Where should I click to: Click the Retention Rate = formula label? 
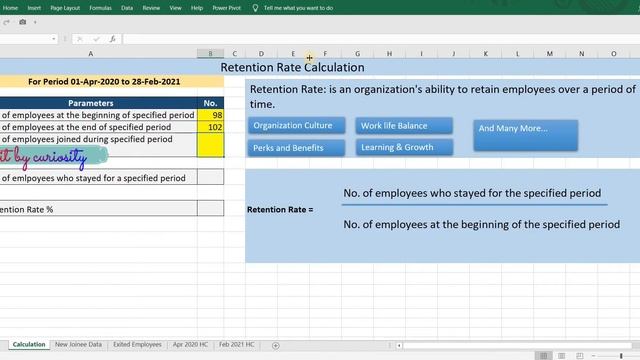280,209
